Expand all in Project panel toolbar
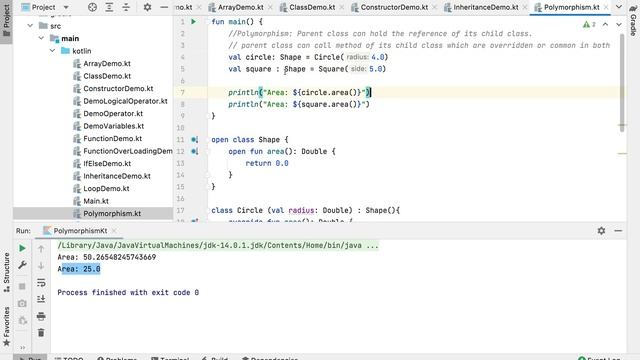 pyautogui.click(x=109, y=7)
